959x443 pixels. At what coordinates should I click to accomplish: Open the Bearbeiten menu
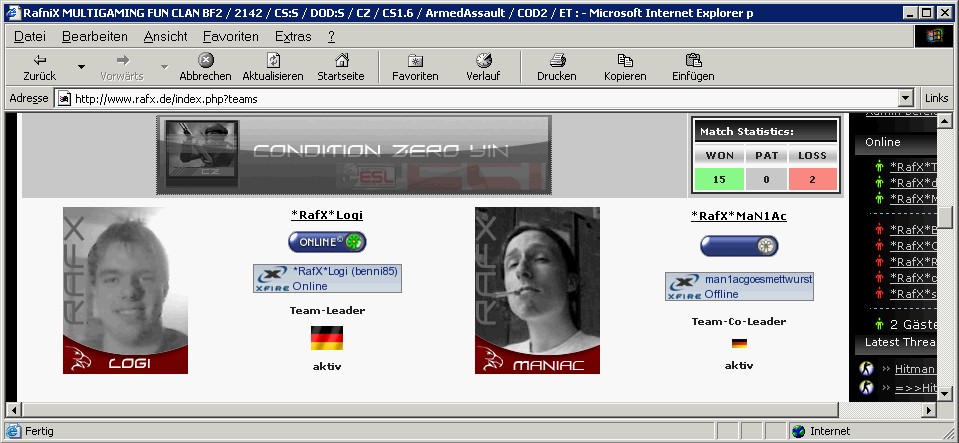pyautogui.click(x=95, y=37)
